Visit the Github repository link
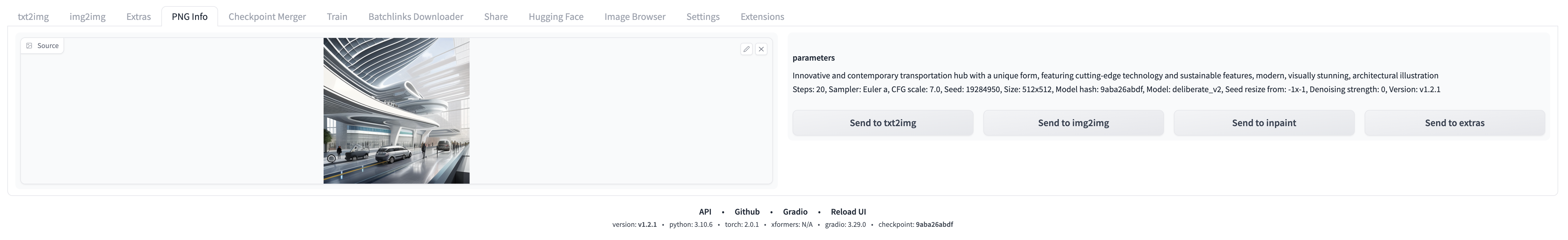Viewport: 1568px width, 240px height. tap(747, 212)
